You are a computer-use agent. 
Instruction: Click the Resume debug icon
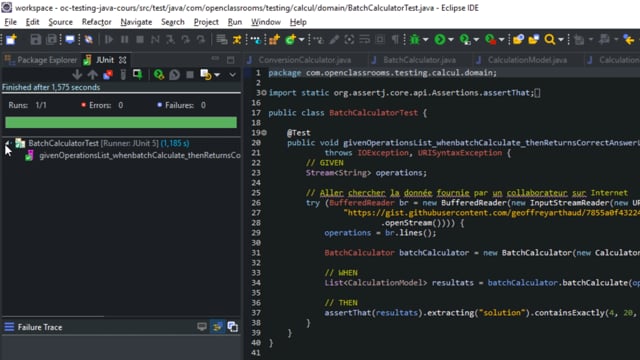tap(109, 40)
